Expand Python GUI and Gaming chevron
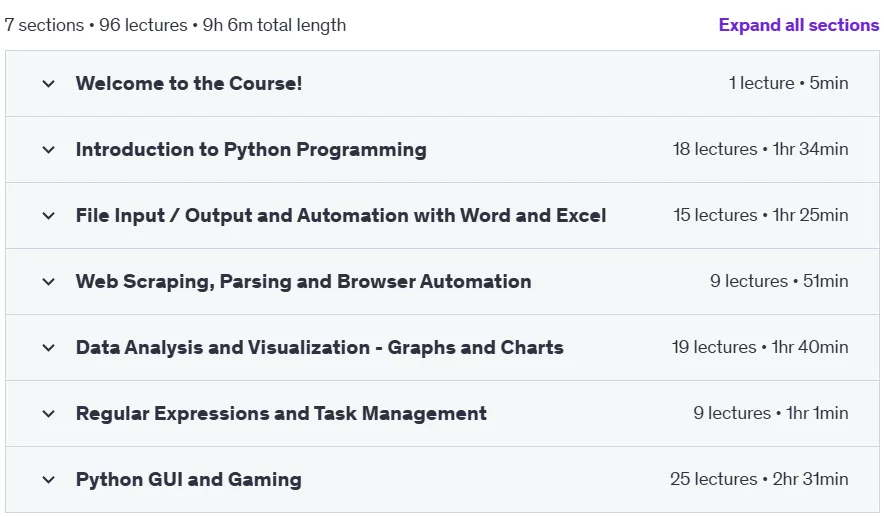This screenshot has height=517, width=884. (48, 480)
